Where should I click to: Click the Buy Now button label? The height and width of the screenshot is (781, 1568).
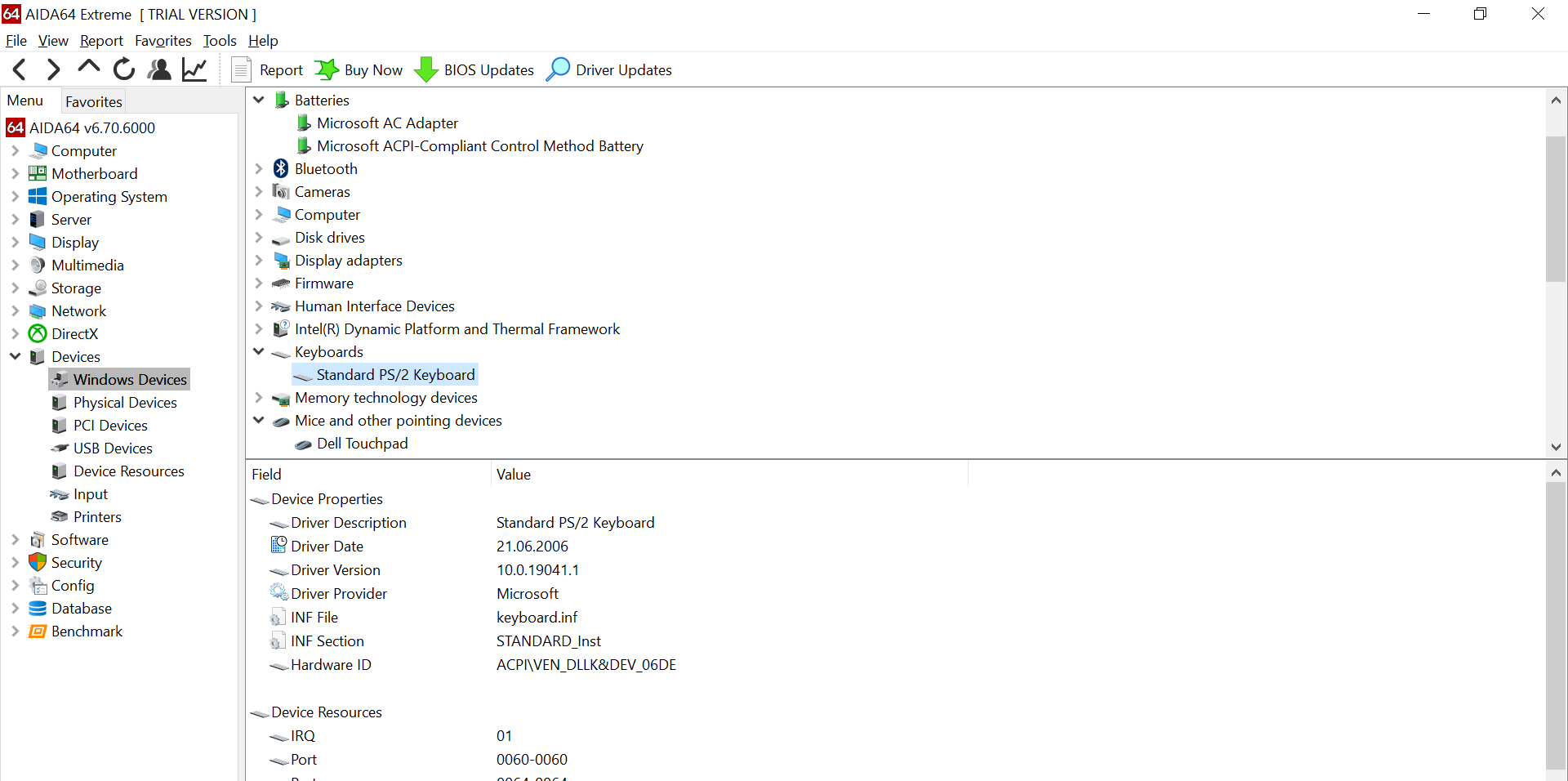point(373,70)
